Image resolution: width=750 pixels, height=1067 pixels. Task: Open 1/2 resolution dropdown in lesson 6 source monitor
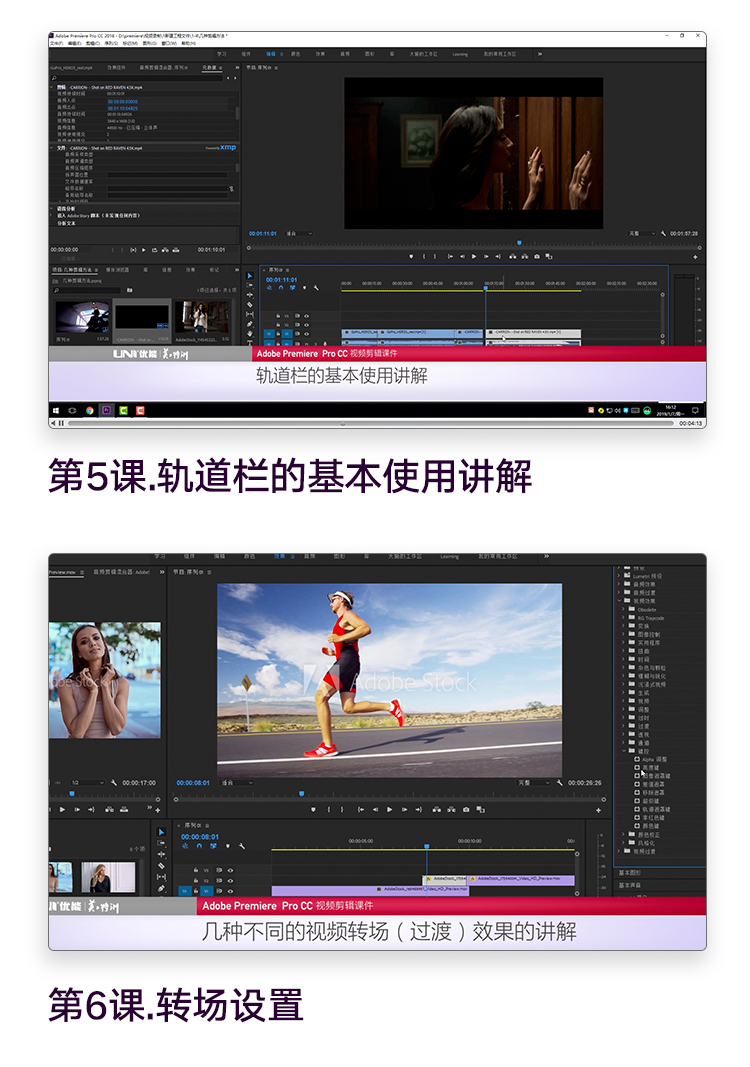point(87,783)
